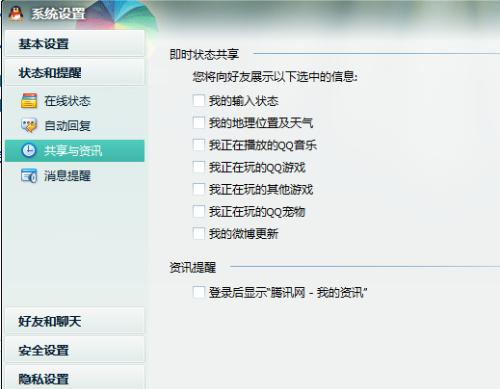This screenshot has height=389, width=500.
Task: Enable sharing 我正在玩的其他游戏
Action: coord(199,189)
